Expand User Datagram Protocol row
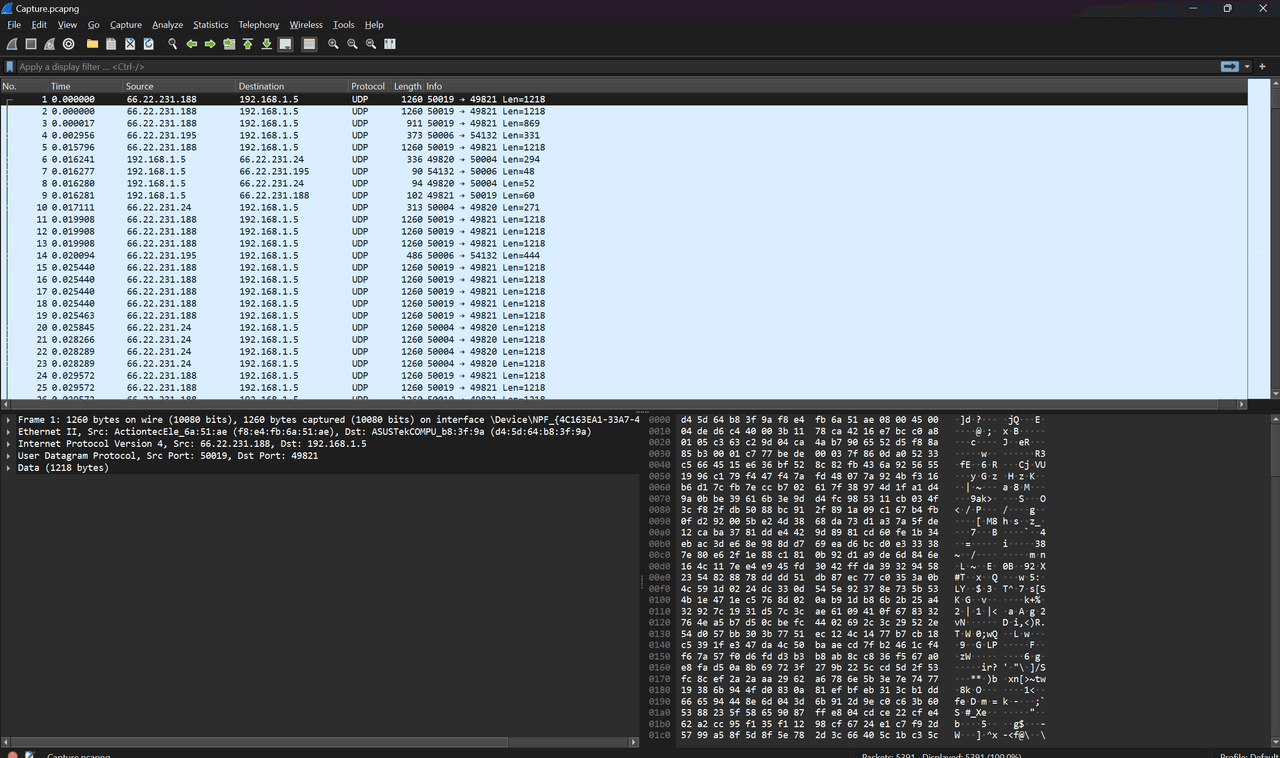The width and height of the screenshot is (1280, 758). click(8, 456)
